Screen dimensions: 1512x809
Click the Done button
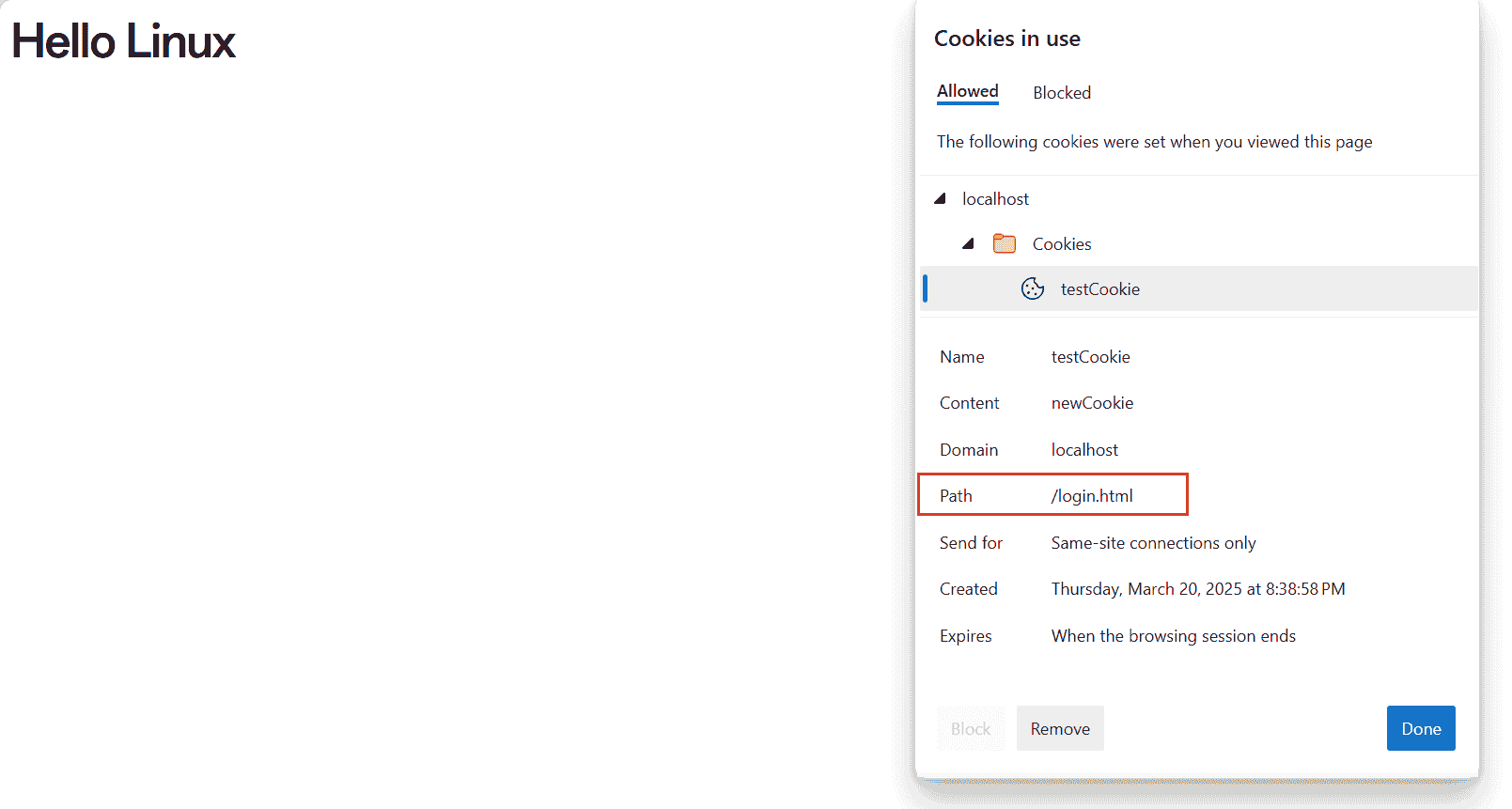[1421, 728]
